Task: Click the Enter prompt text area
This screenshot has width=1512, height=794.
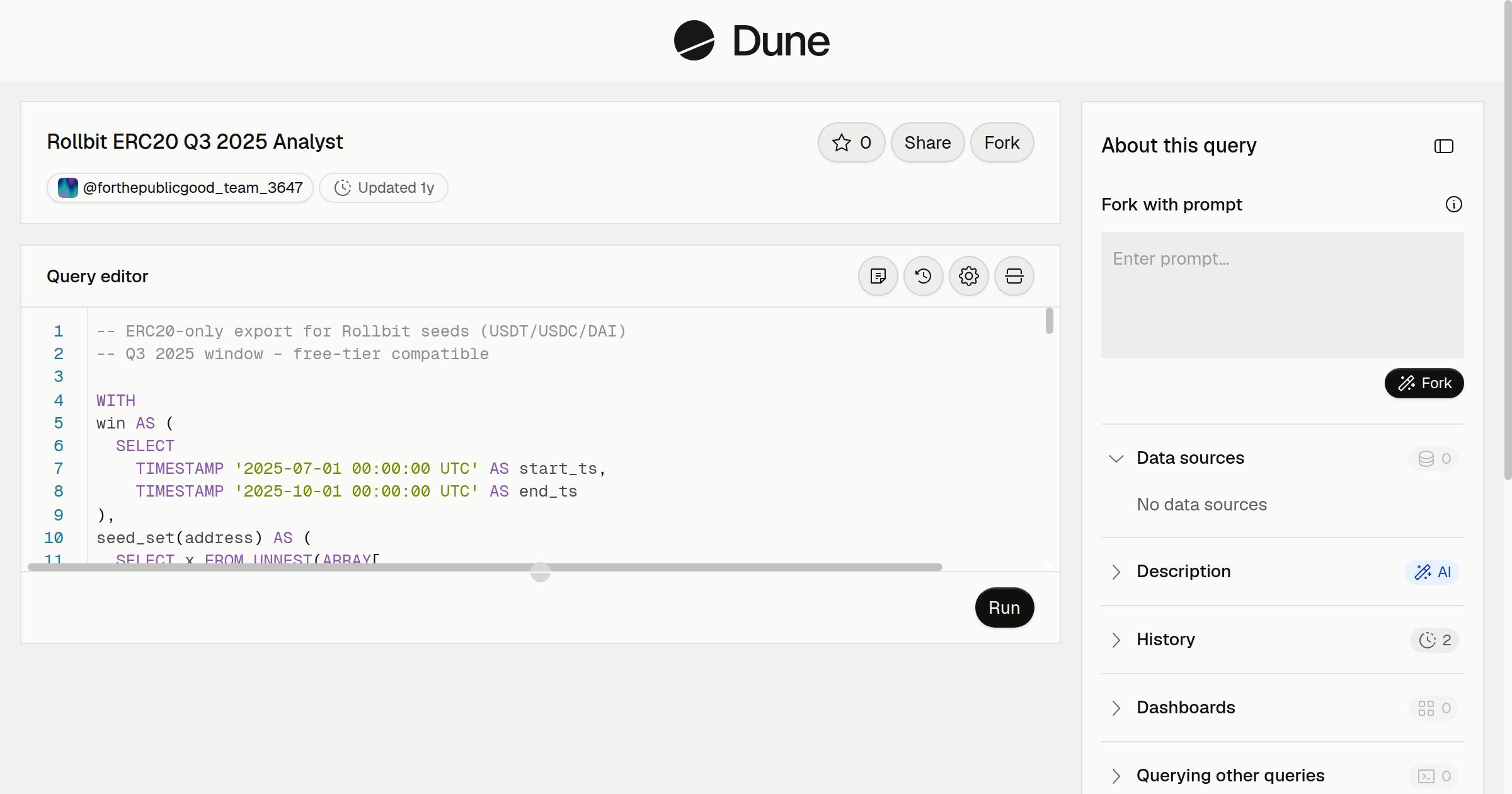Action: (x=1282, y=295)
